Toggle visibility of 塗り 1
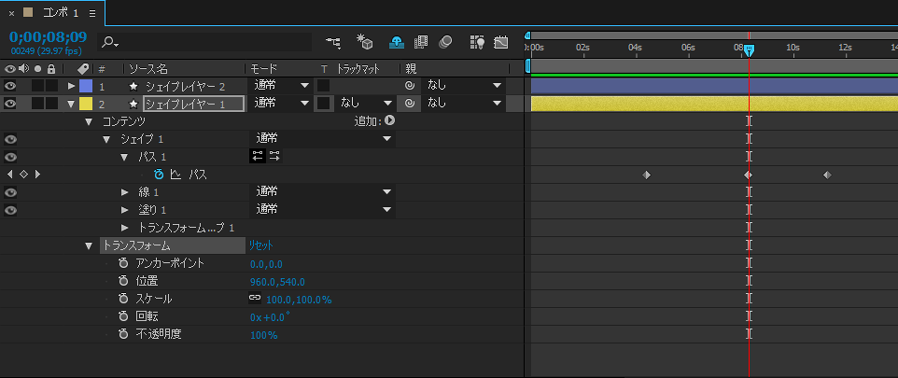This screenshot has width=898, height=378. [x=10, y=210]
